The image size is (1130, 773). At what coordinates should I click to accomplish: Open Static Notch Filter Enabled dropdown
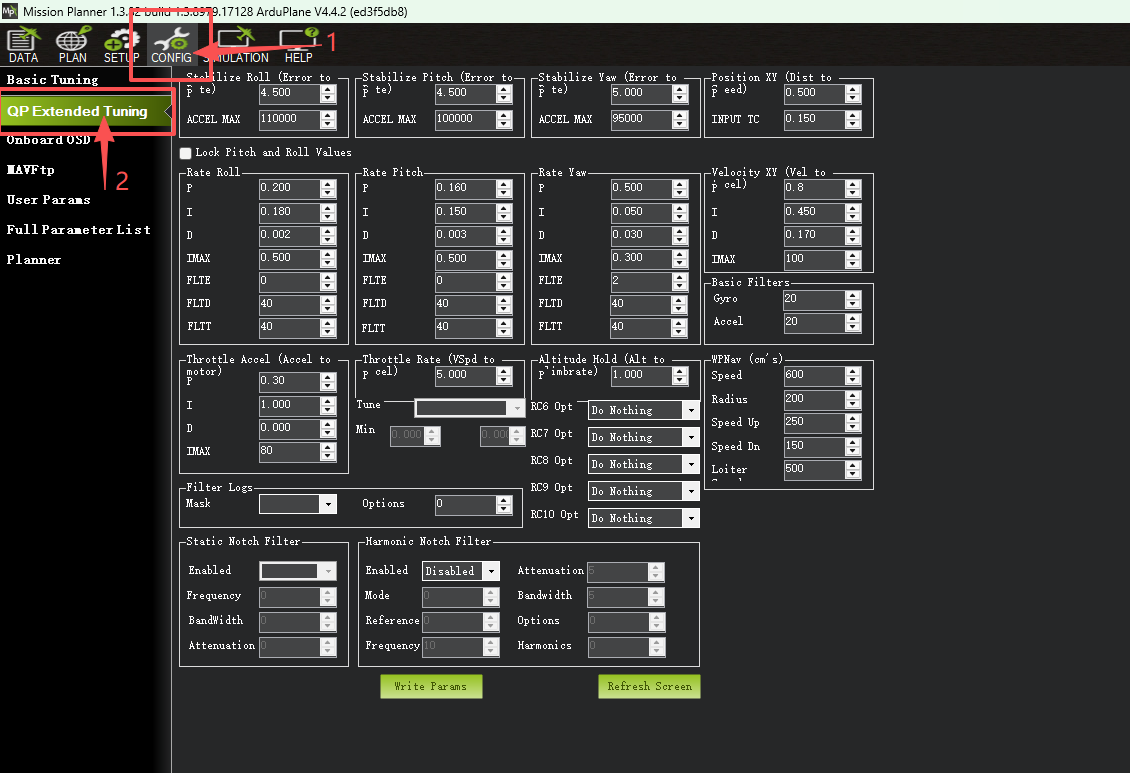298,571
